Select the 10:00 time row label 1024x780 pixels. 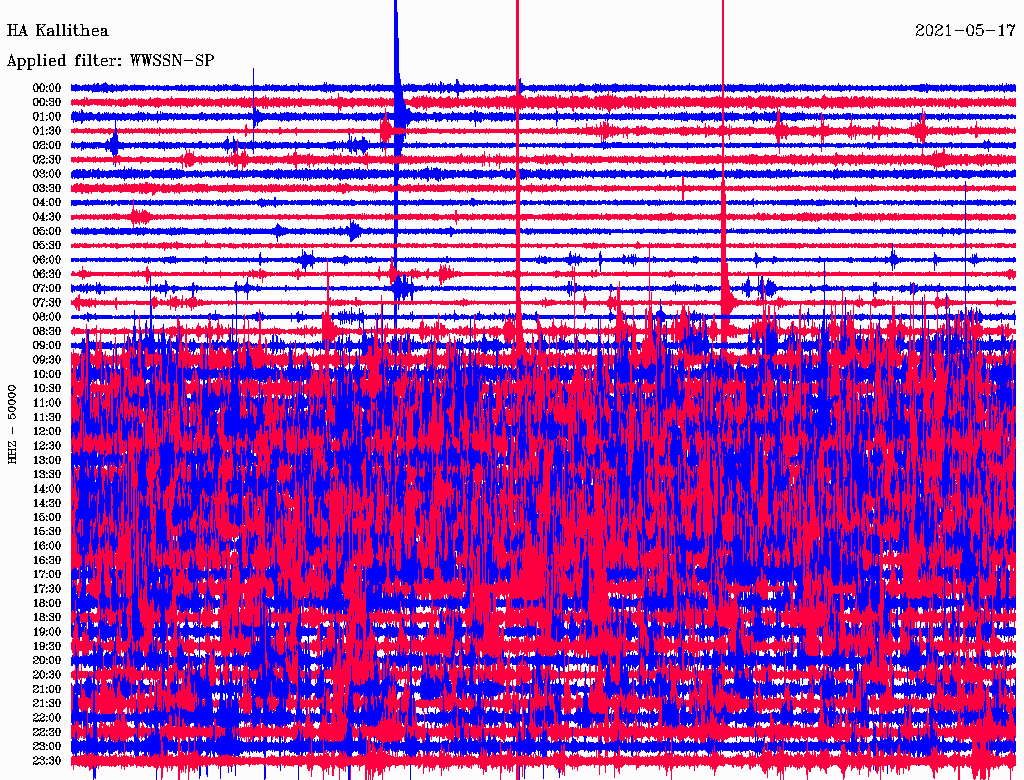pyautogui.click(x=47, y=374)
